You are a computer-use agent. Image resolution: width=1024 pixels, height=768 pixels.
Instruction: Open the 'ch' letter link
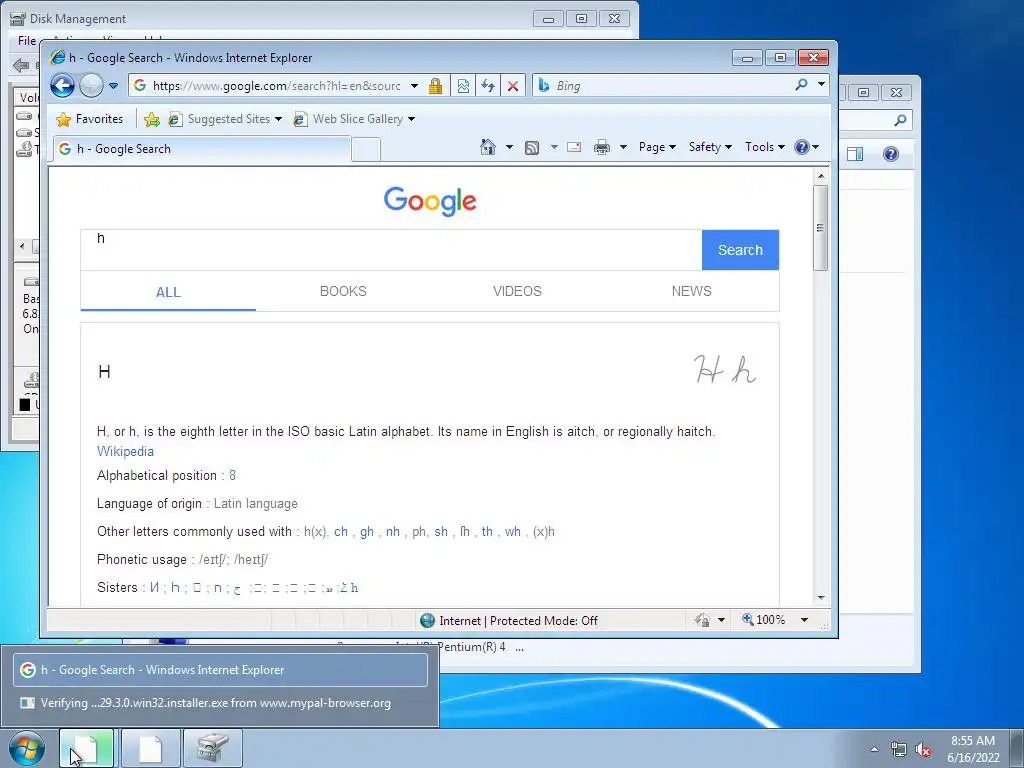click(341, 532)
